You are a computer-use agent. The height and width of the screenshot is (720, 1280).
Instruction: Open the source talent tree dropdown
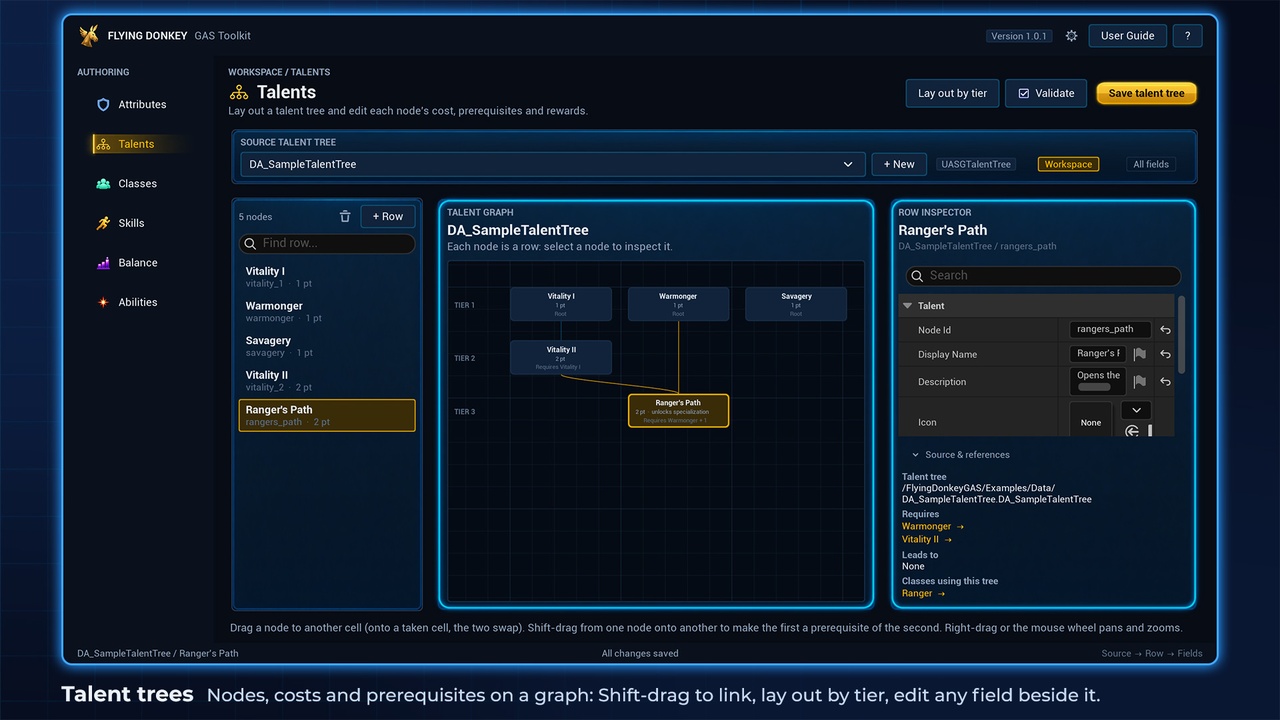[551, 164]
